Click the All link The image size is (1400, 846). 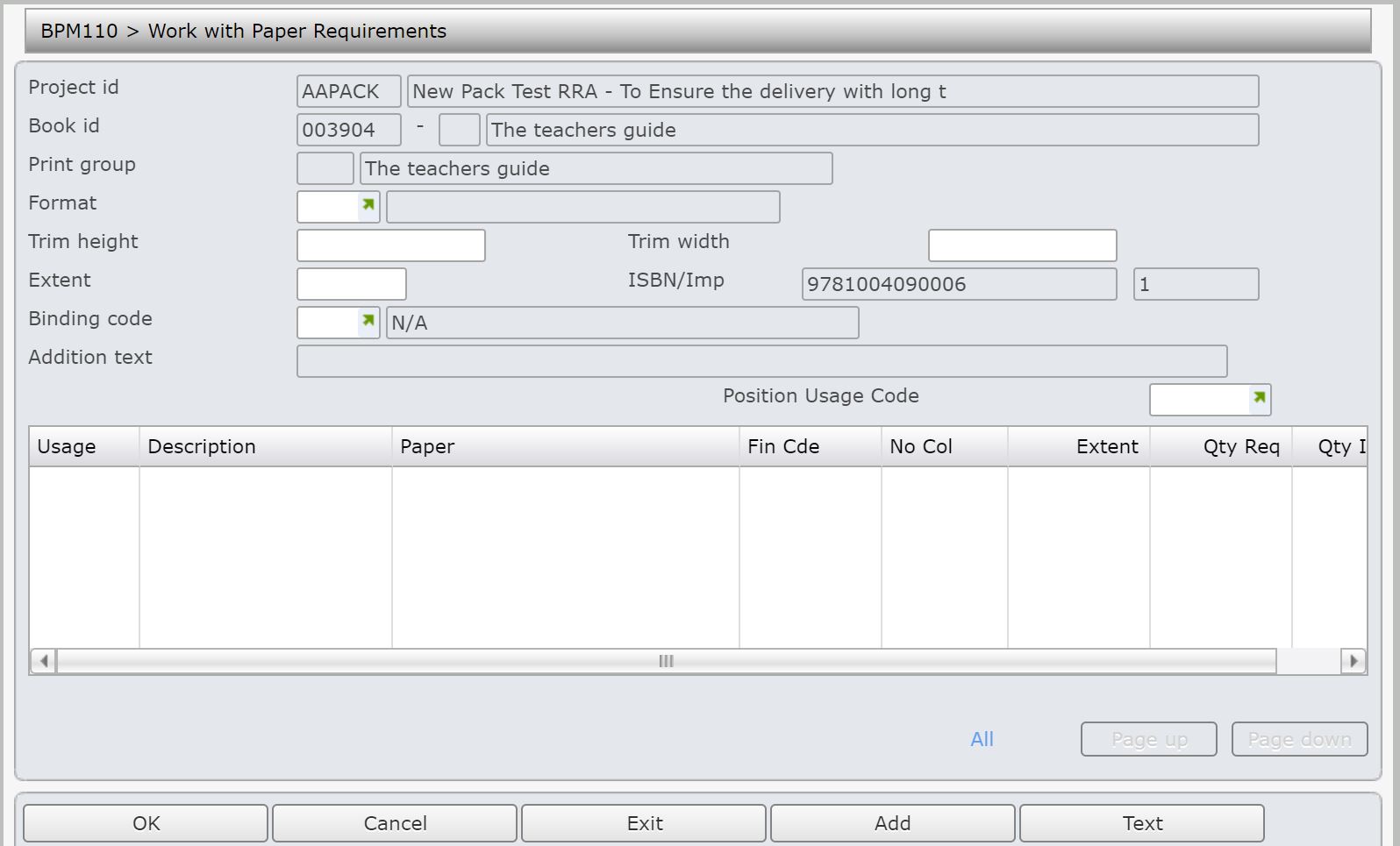click(982, 740)
